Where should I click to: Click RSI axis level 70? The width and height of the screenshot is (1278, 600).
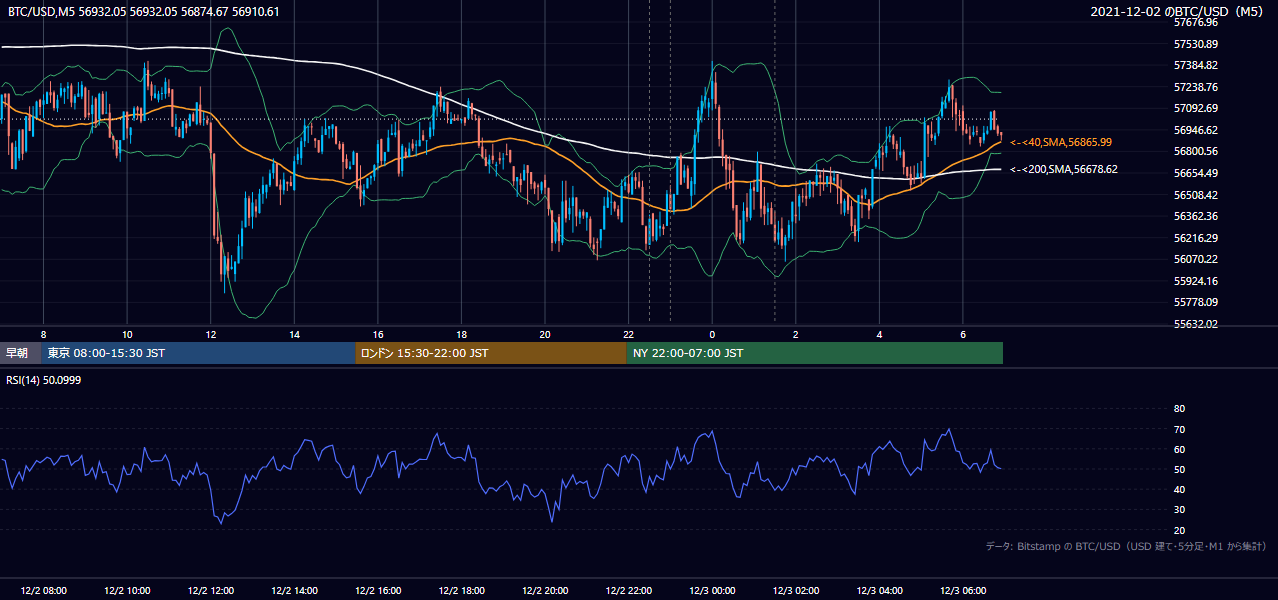[x=1179, y=429]
